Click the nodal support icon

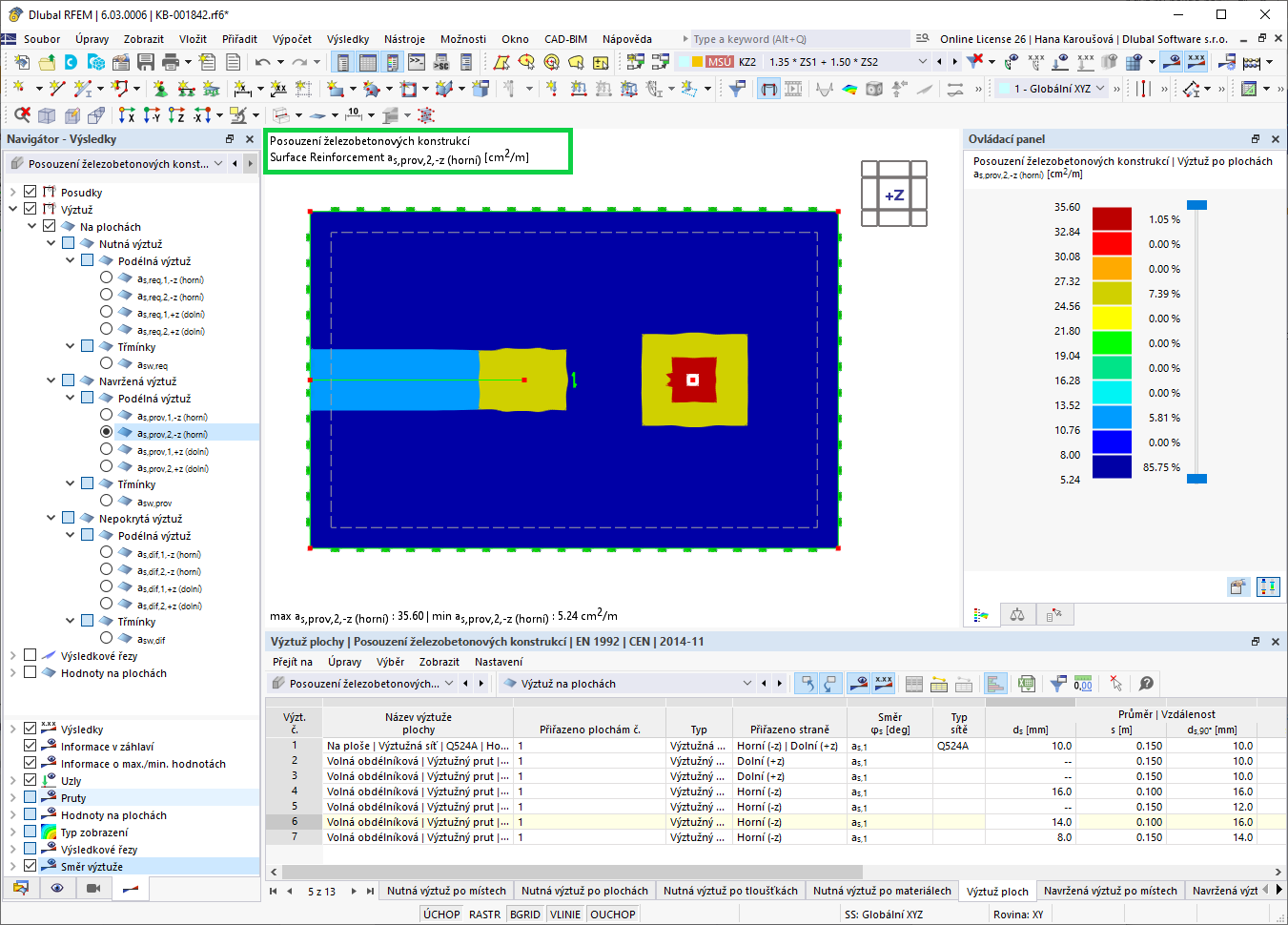click(161, 89)
